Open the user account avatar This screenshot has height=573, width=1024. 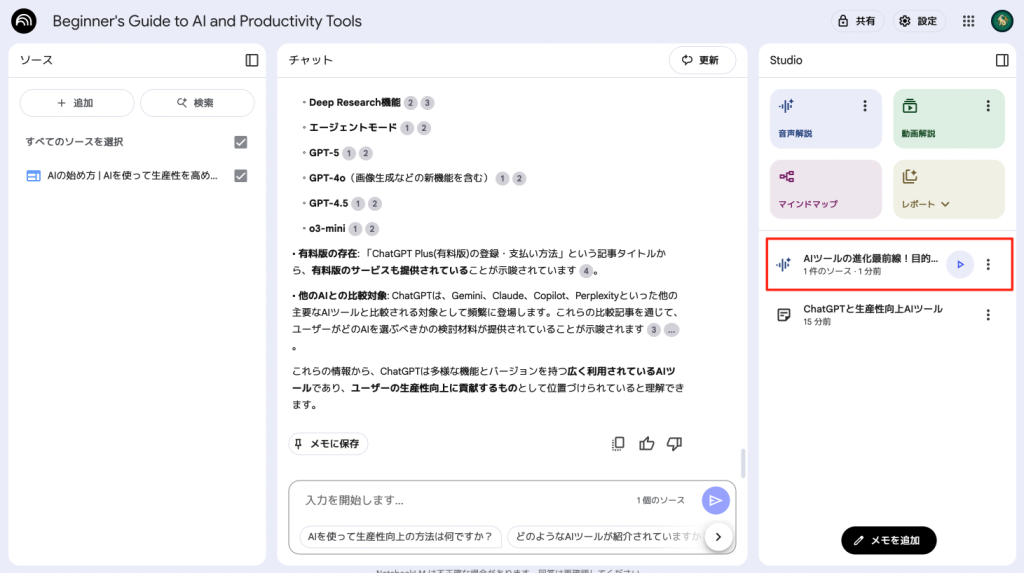[x=1002, y=21]
